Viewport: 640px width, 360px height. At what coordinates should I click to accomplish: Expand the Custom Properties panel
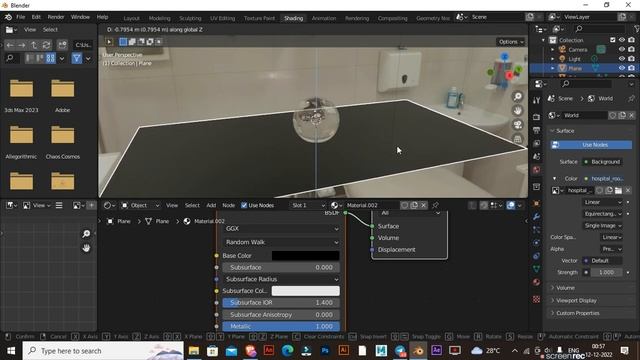578,313
